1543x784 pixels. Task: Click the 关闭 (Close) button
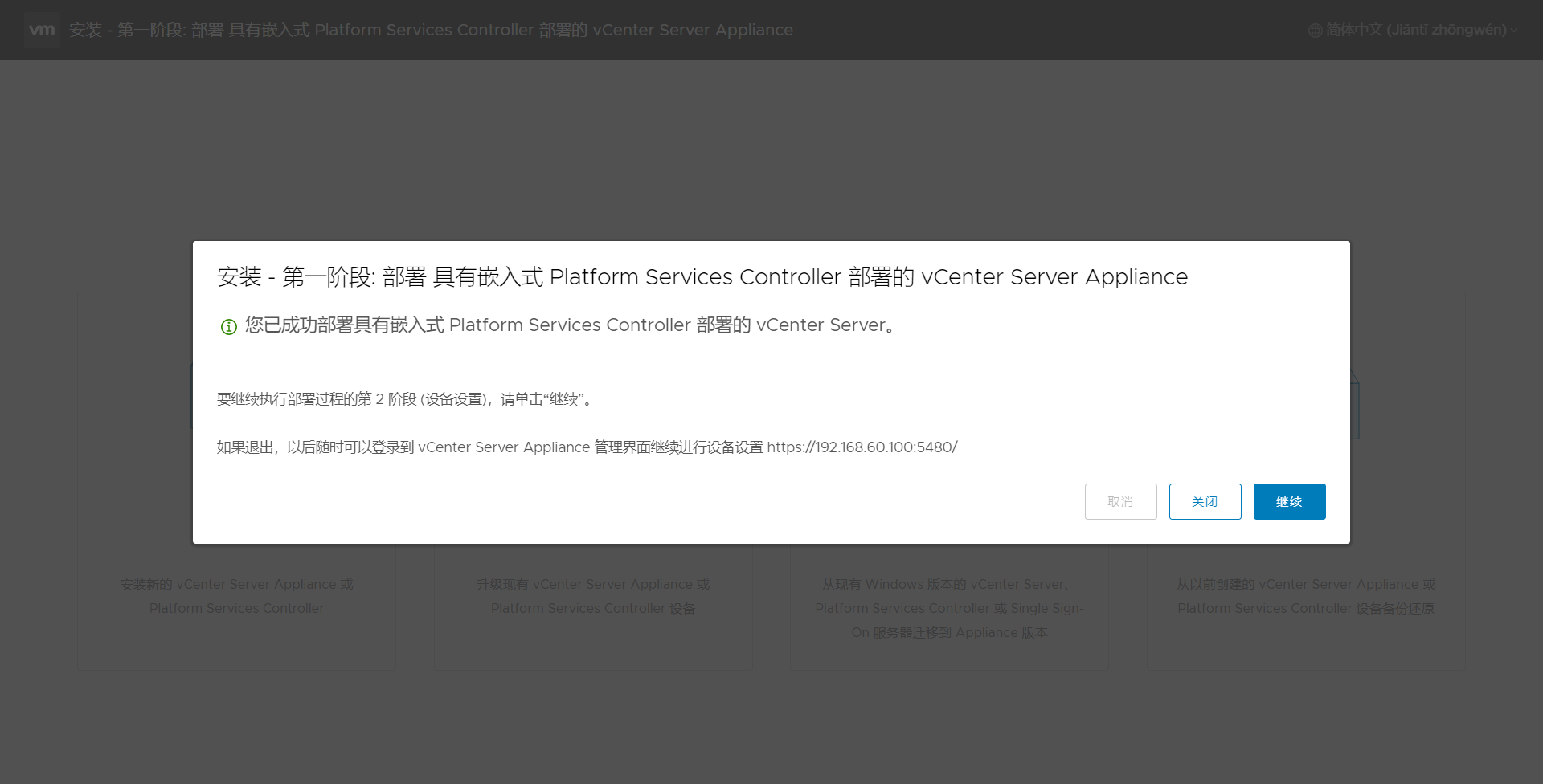pos(1205,501)
